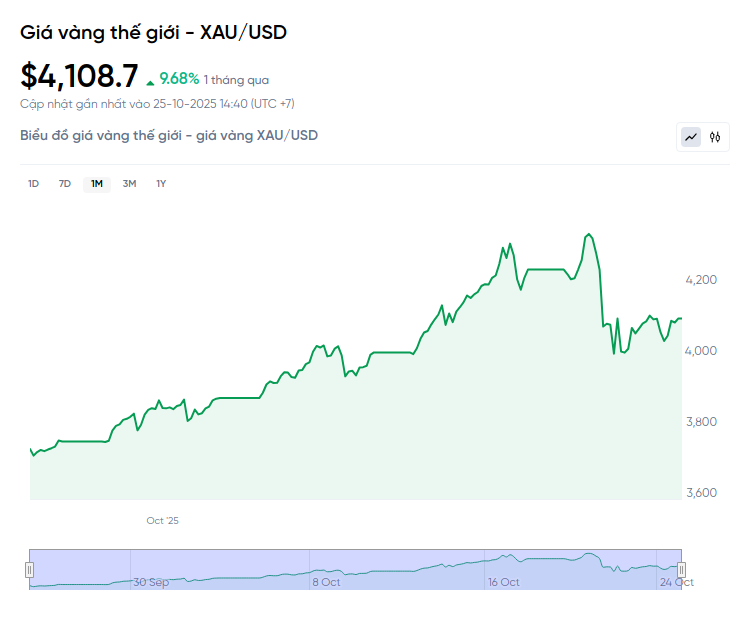This screenshot has width=750, height=634.
Task: Click the Giá vàng thế giới XAU/USD heading
Action: coord(153,32)
